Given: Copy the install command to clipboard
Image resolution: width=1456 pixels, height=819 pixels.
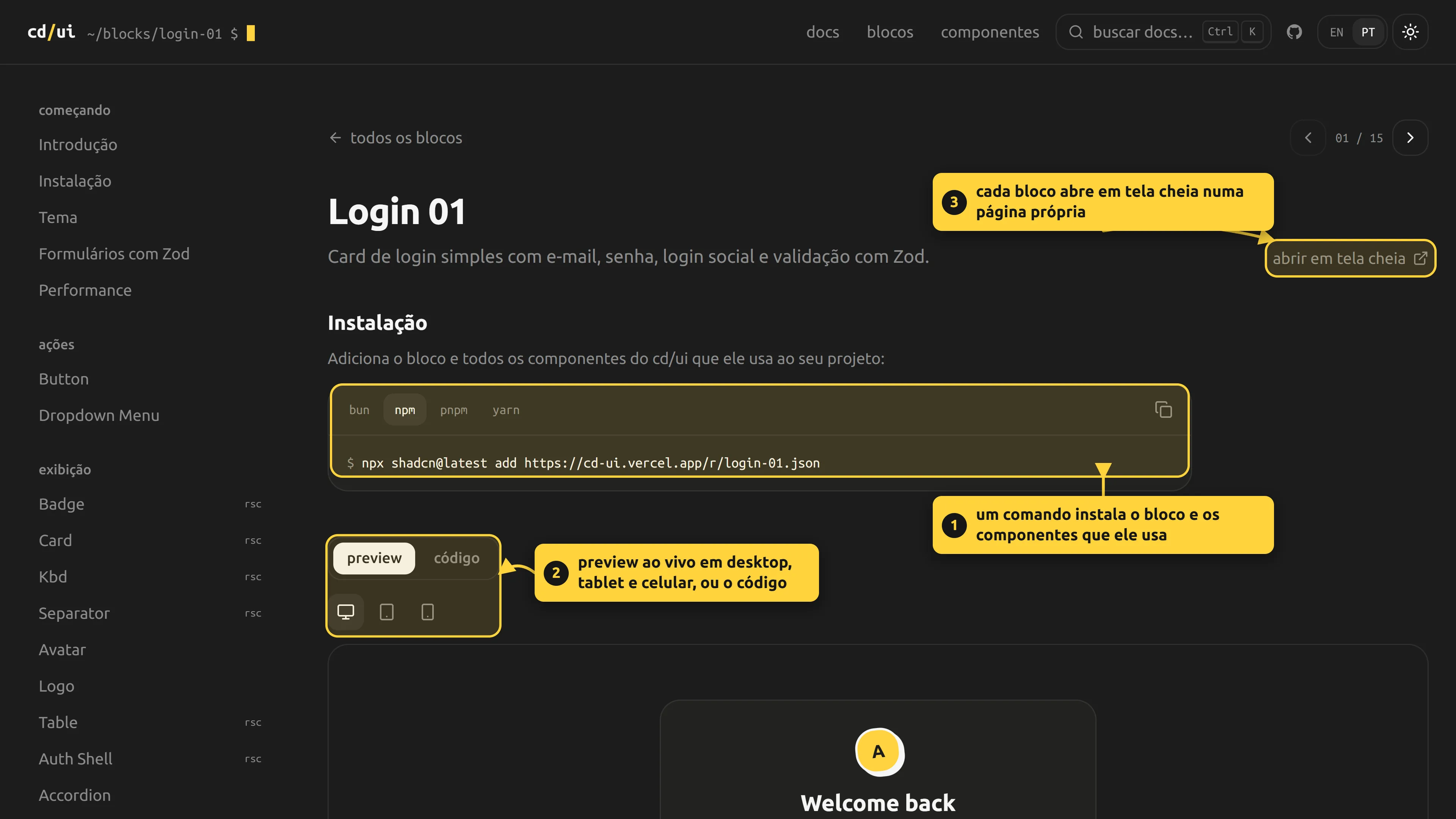Looking at the screenshot, I should click(x=1163, y=410).
